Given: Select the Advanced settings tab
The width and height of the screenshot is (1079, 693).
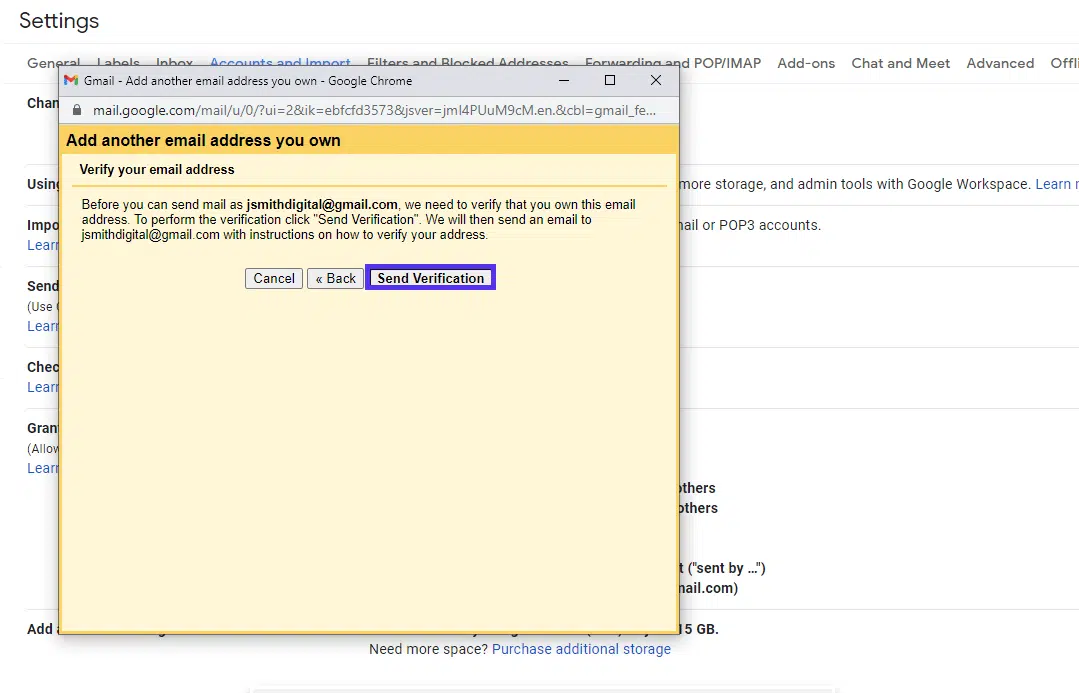Looking at the screenshot, I should (x=1000, y=63).
